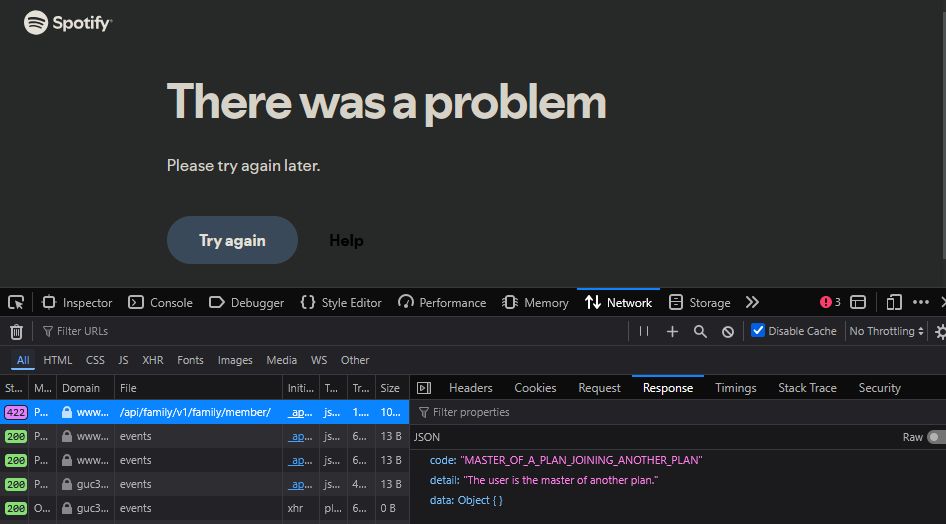Select the Response tab
The height and width of the screenshot is (524, 946).
pos(668,388)
